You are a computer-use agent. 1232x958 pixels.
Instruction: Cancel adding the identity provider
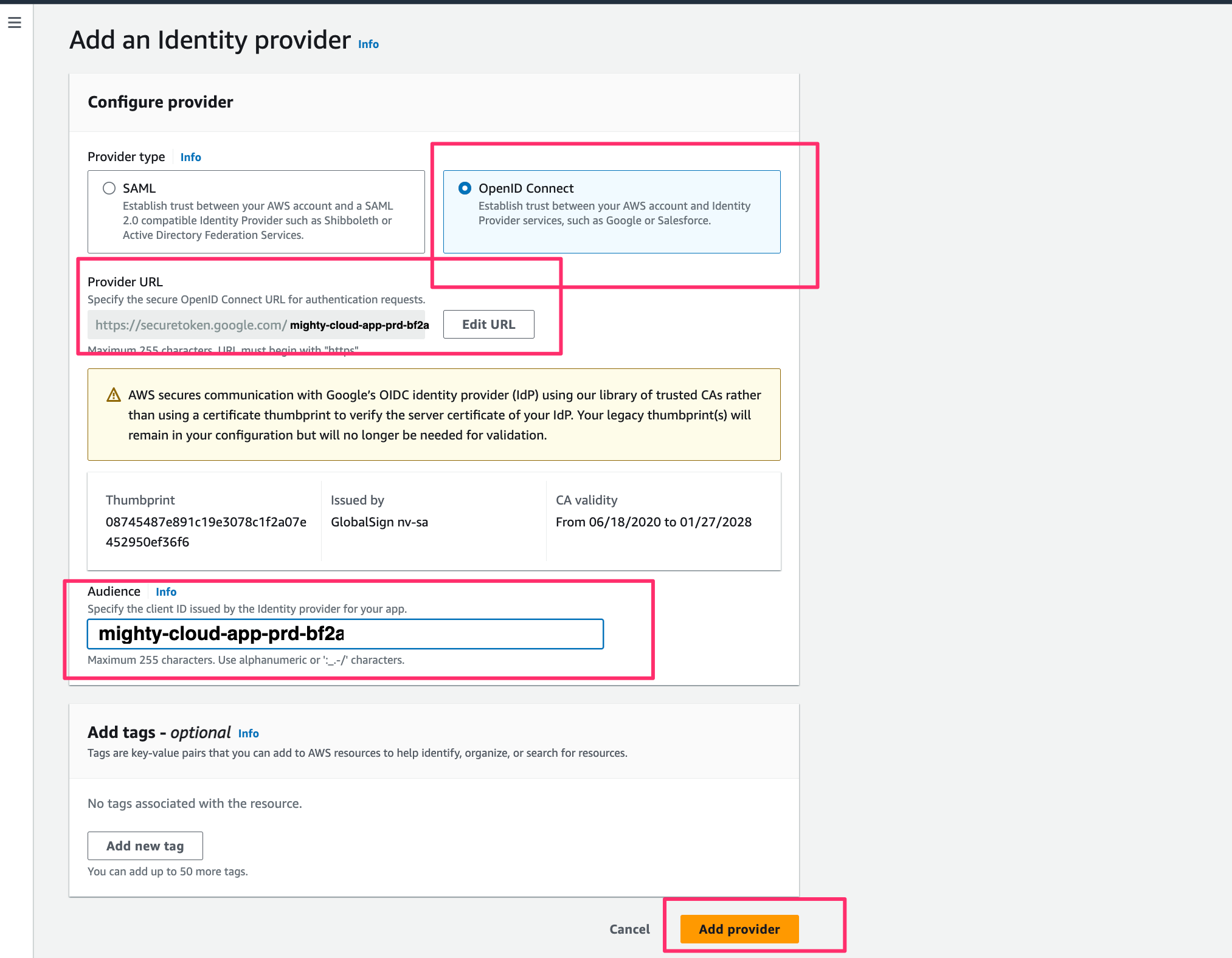(629, 929)
